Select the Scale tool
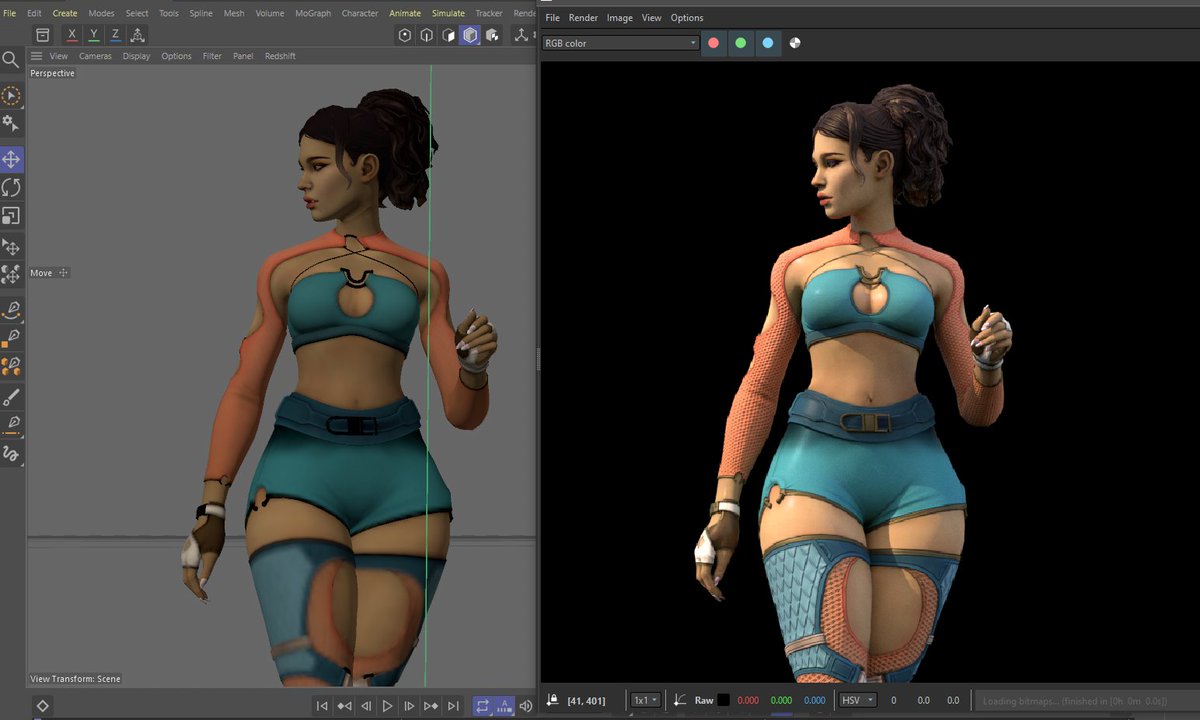This screenshot has height=720, width=1200. click(x=11, y=215)
